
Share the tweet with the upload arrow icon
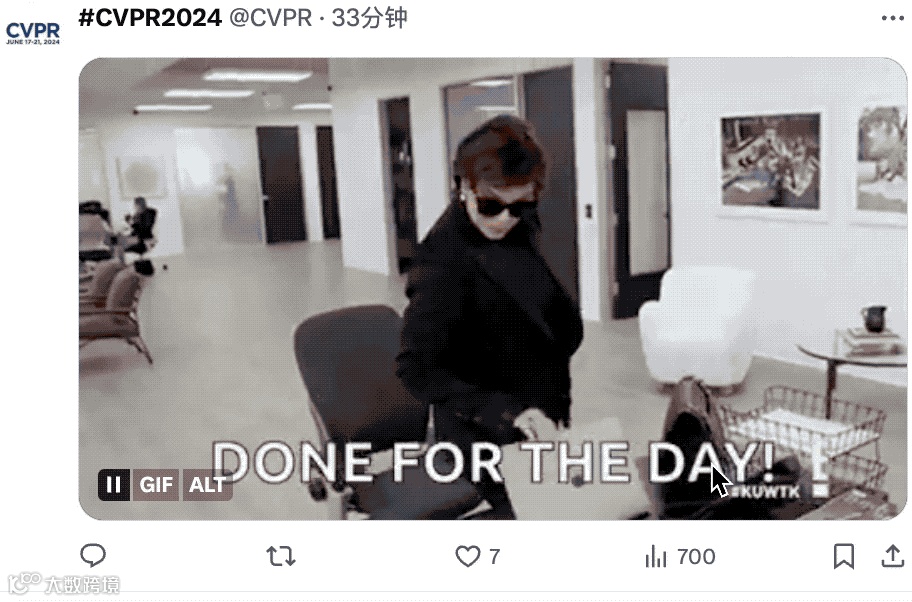(x=892, y=555)
